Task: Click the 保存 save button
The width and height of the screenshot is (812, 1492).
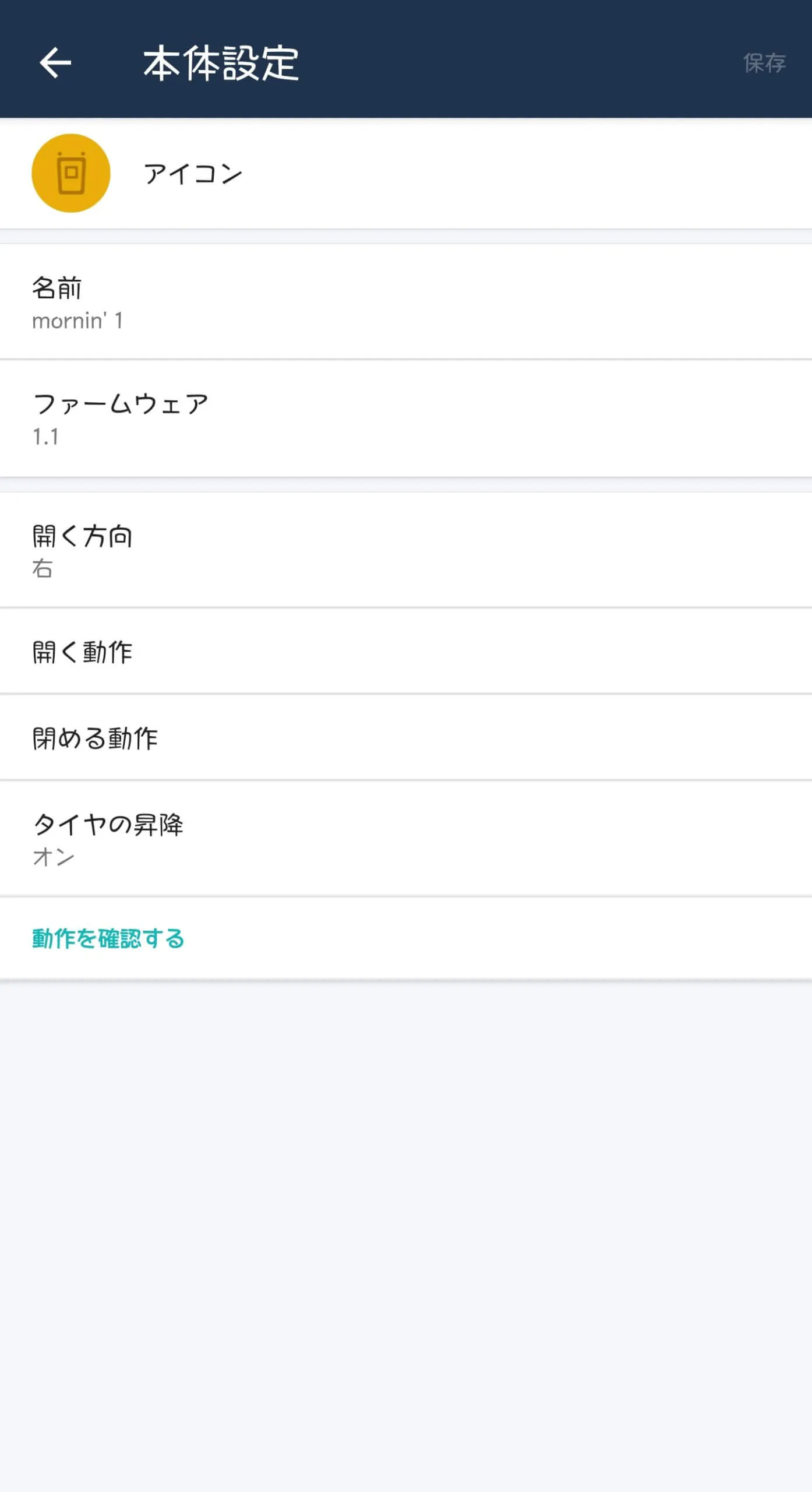Action: (764, 63)
